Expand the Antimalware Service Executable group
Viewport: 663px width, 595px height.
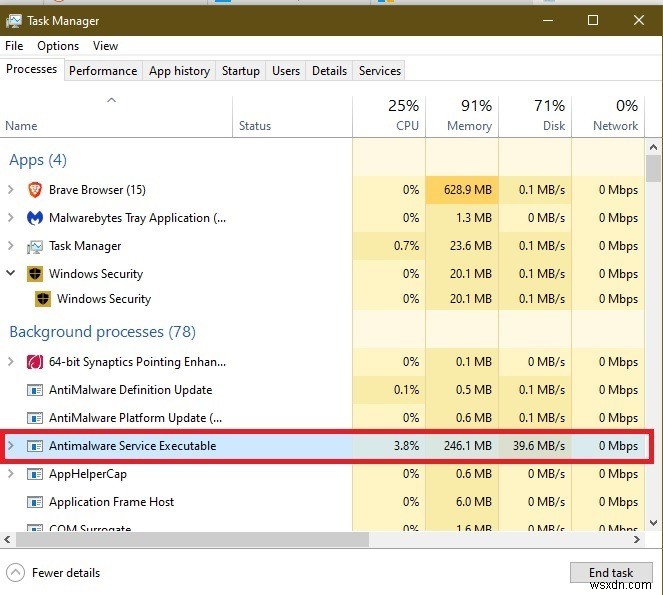(11, 446)
